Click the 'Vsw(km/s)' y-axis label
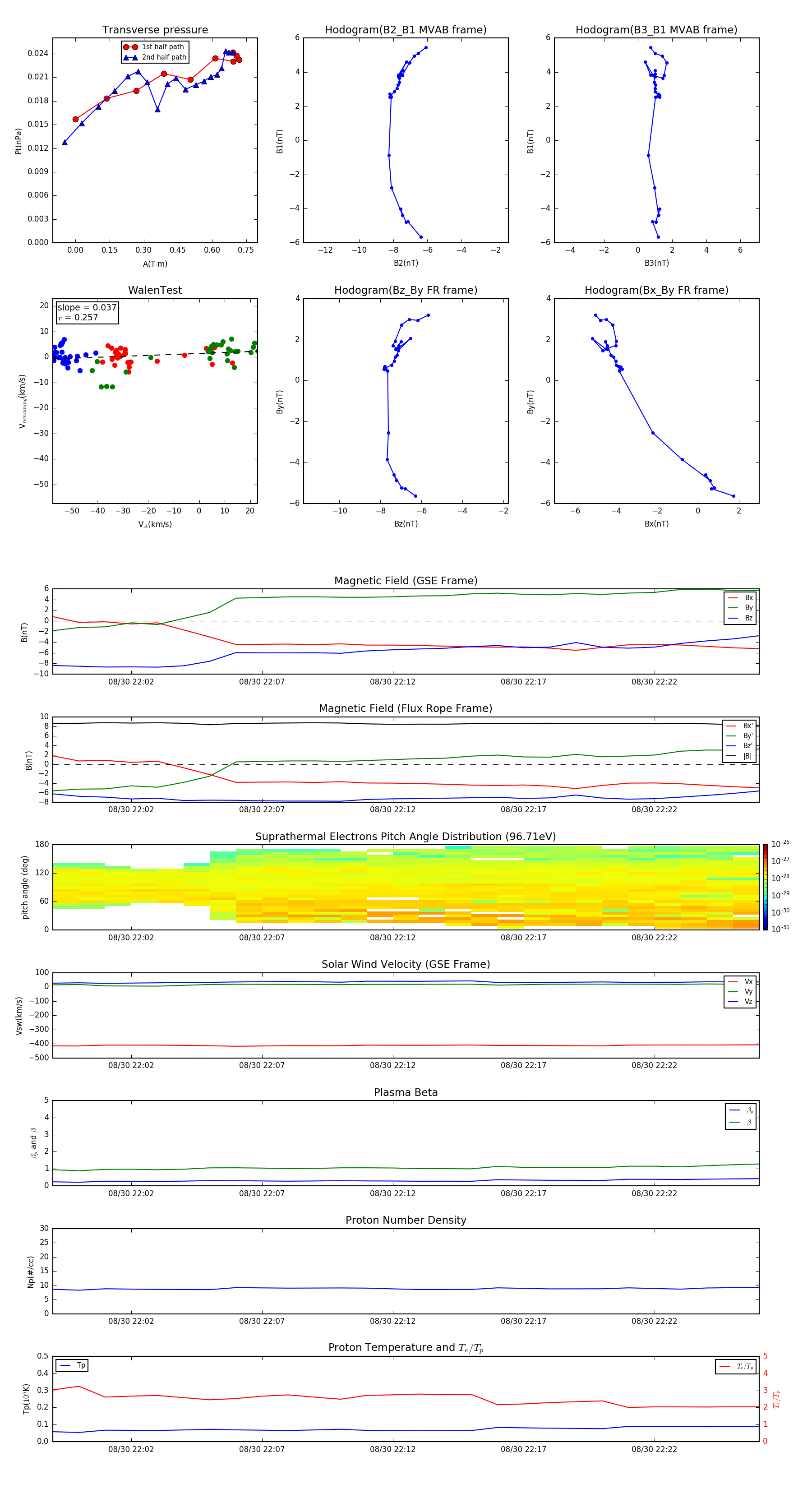 point(19,1016)
